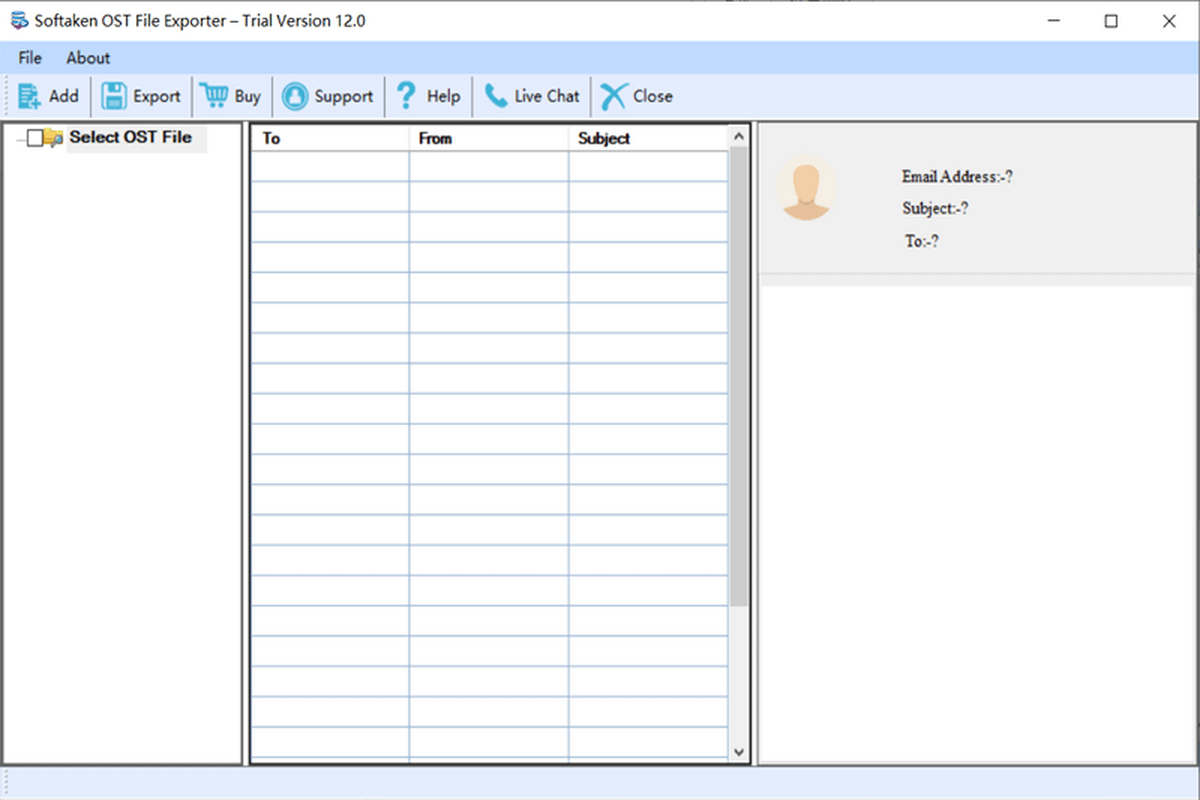Open the File menu

(30, 58)
